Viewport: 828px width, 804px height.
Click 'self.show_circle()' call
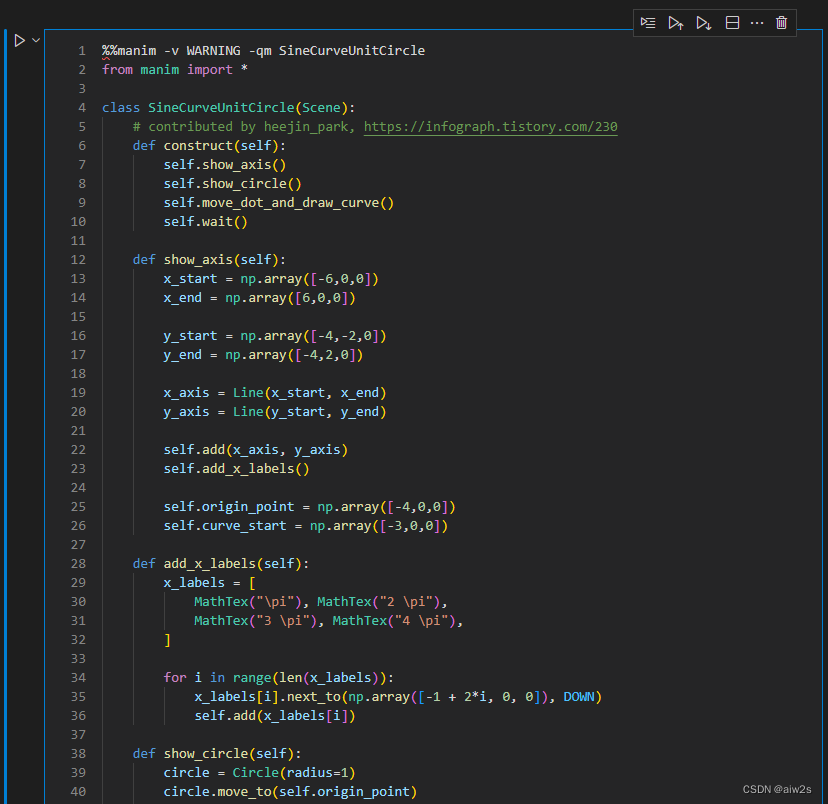point(232,184)
